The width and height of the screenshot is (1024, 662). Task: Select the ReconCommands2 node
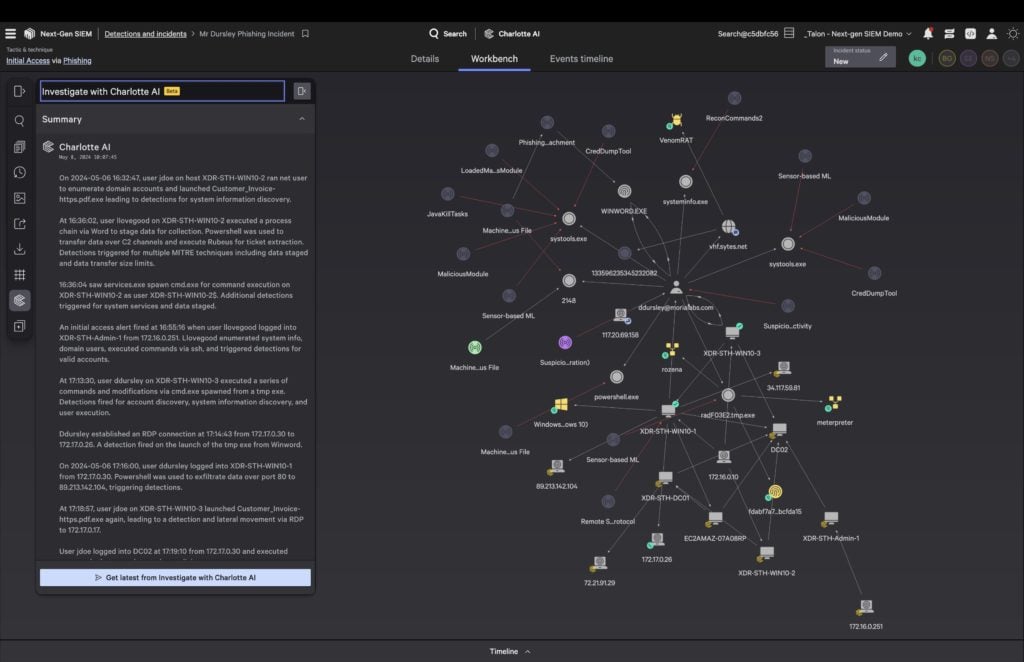point(735,99)
